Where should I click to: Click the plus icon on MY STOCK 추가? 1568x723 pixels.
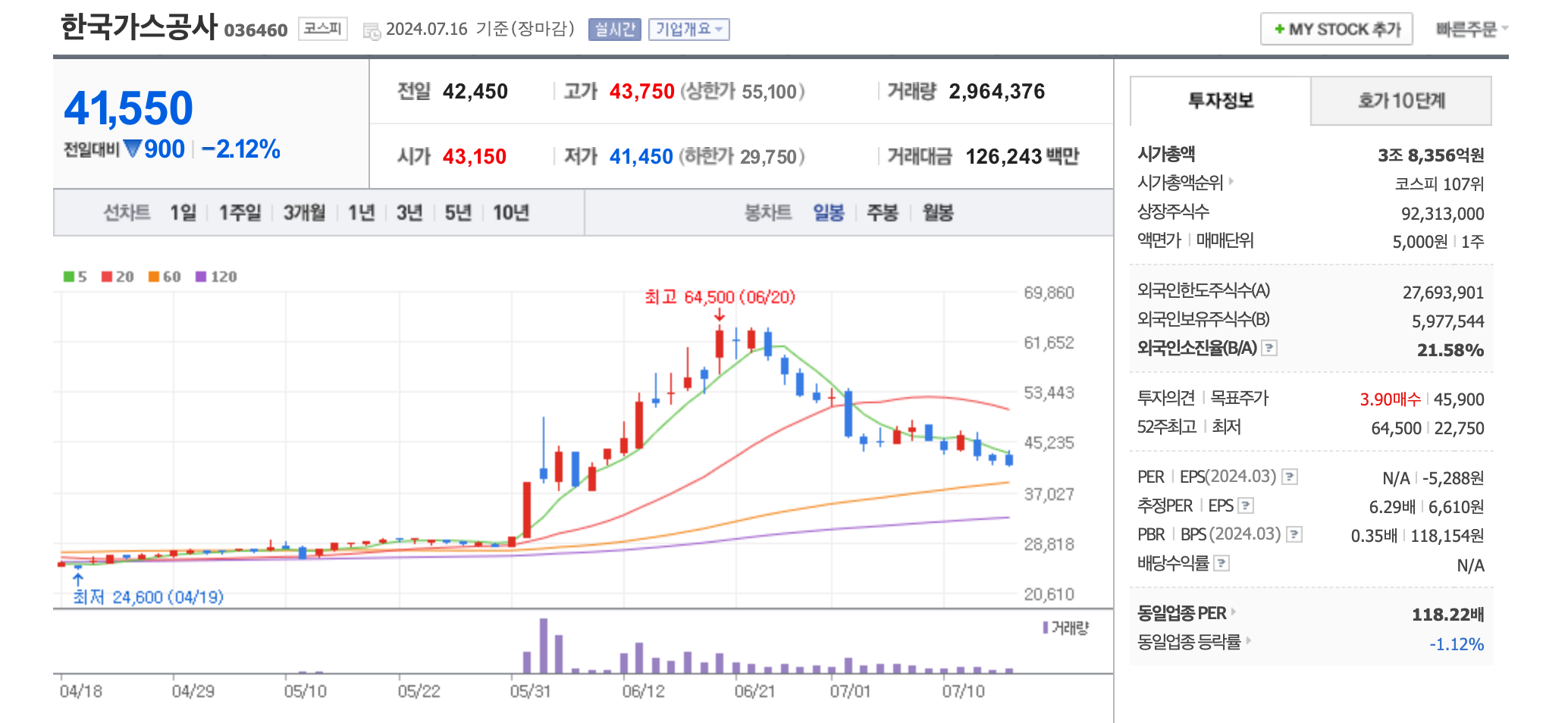pos(1280,30)
